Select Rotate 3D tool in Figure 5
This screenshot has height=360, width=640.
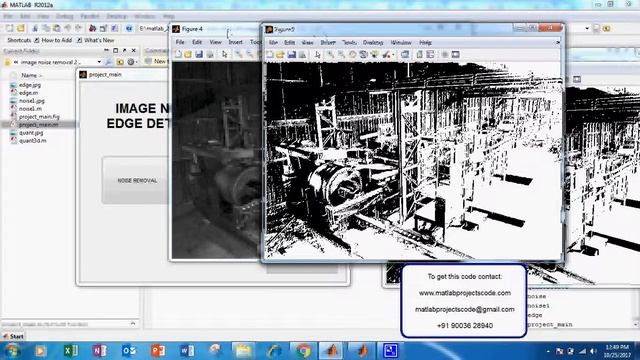(x=363, y=54)
